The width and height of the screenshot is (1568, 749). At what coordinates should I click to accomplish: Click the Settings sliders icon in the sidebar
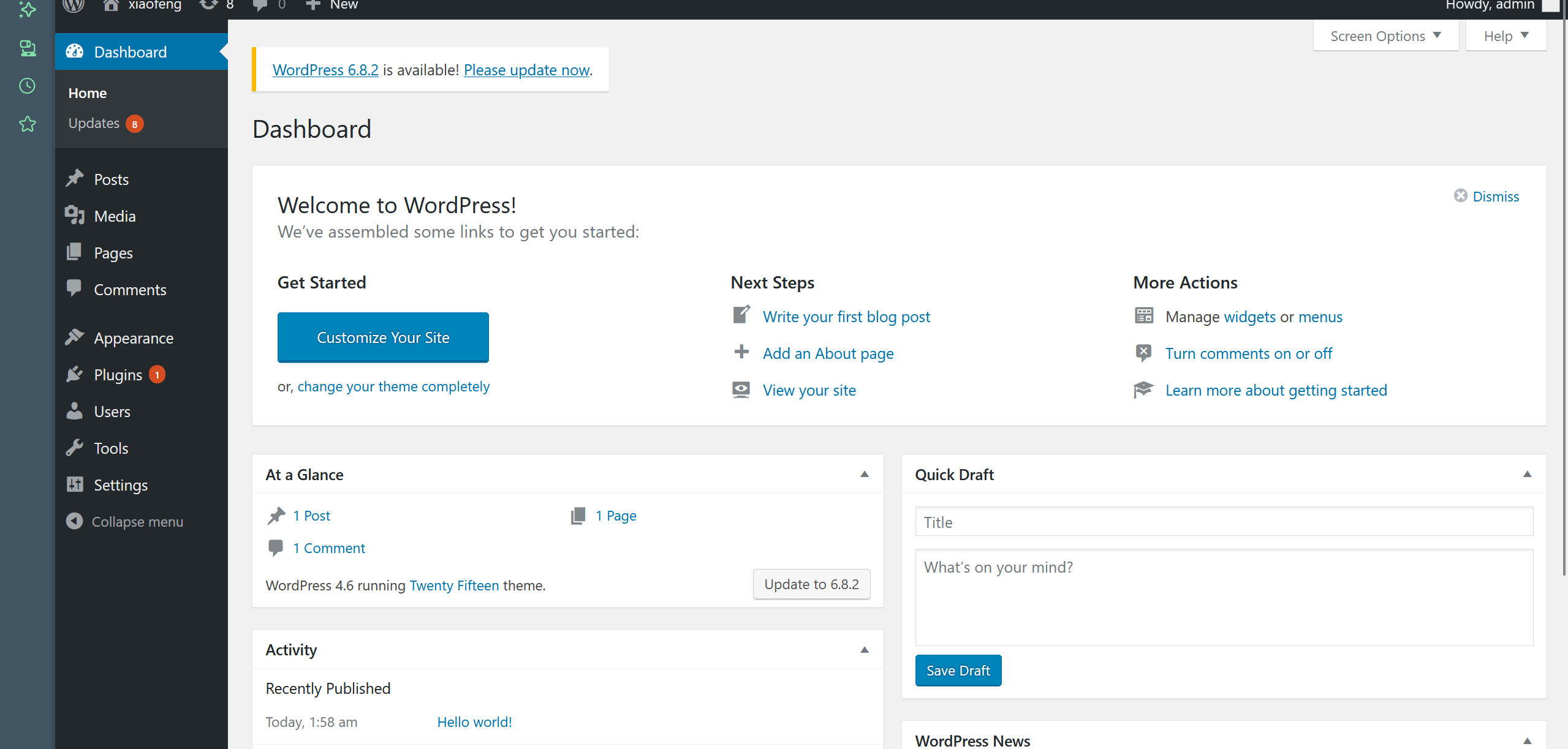[x=75, y=484]
